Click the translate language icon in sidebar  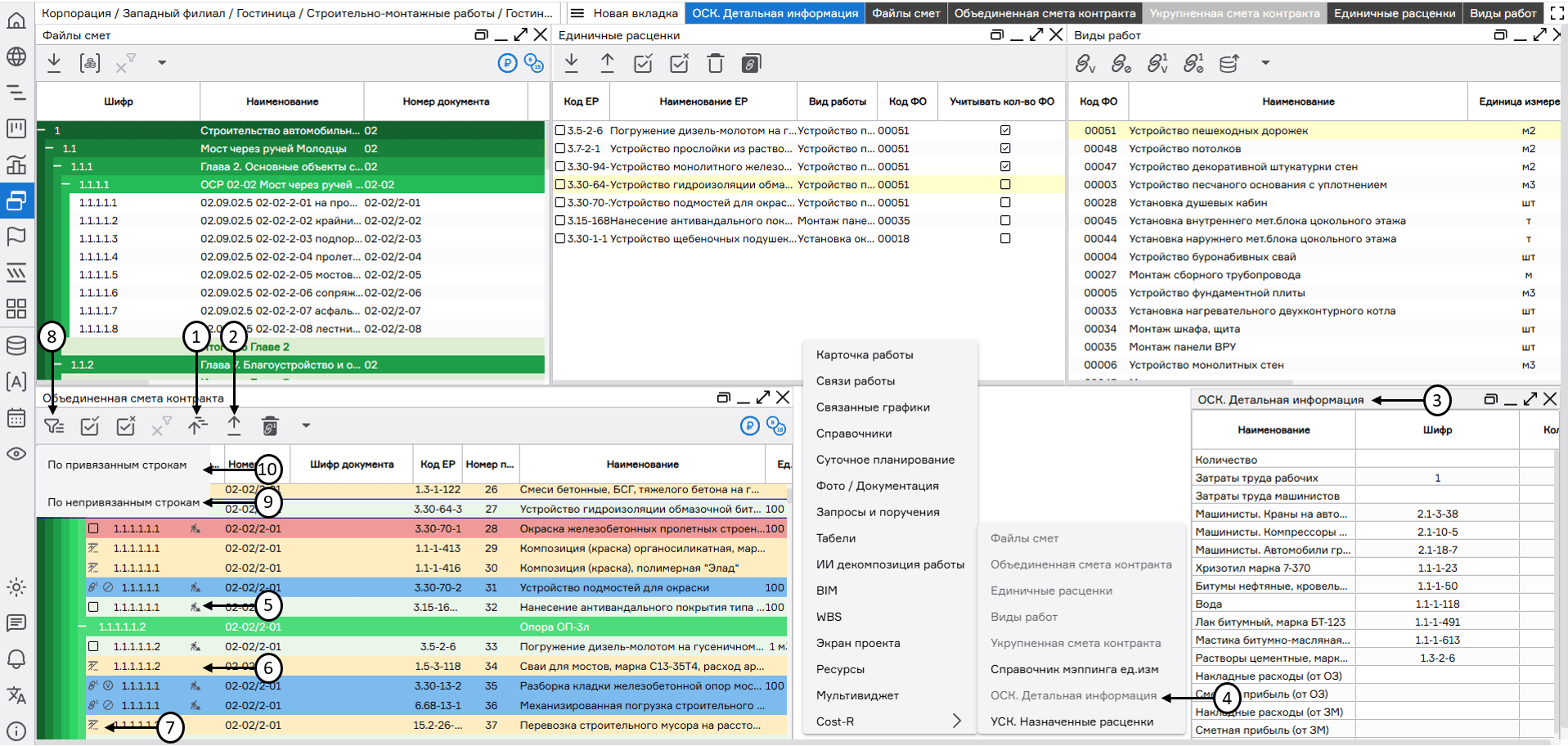point(16,695)
